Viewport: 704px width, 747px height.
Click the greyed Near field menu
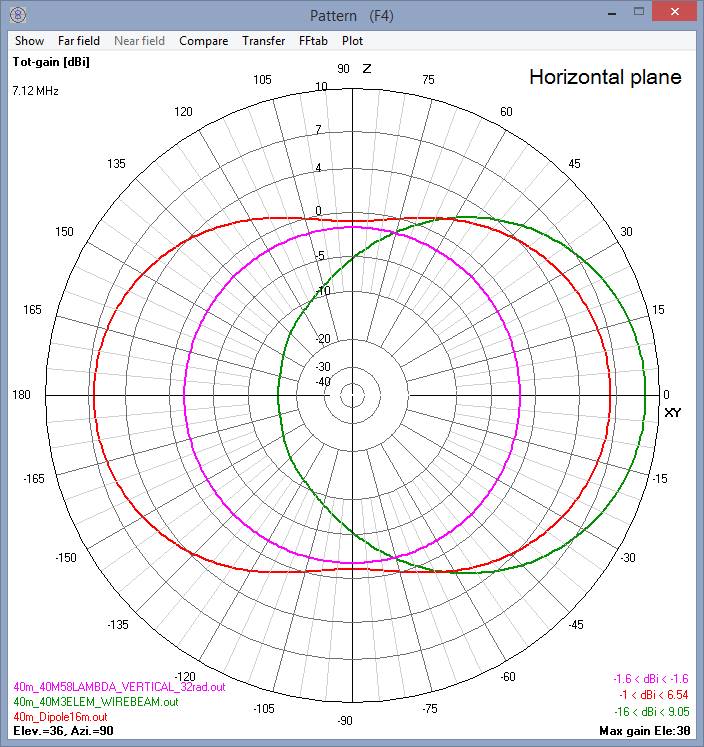(140, 41)
